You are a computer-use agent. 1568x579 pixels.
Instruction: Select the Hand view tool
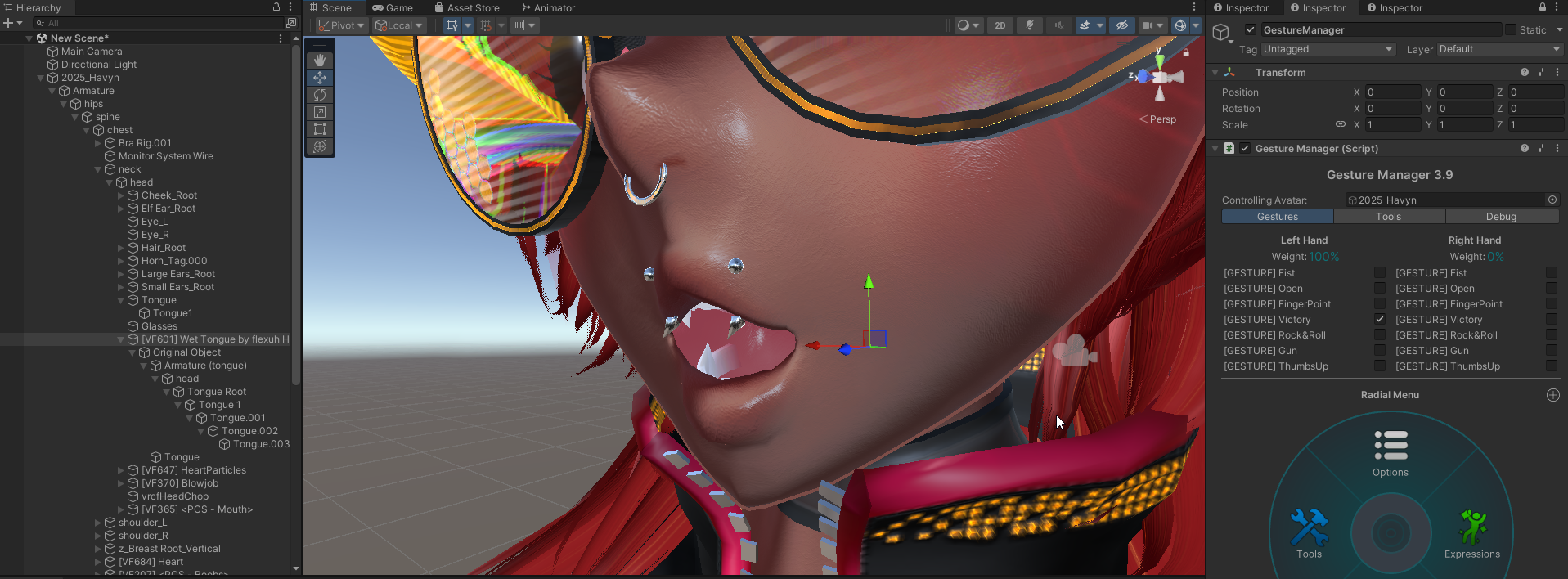point(320,61)
